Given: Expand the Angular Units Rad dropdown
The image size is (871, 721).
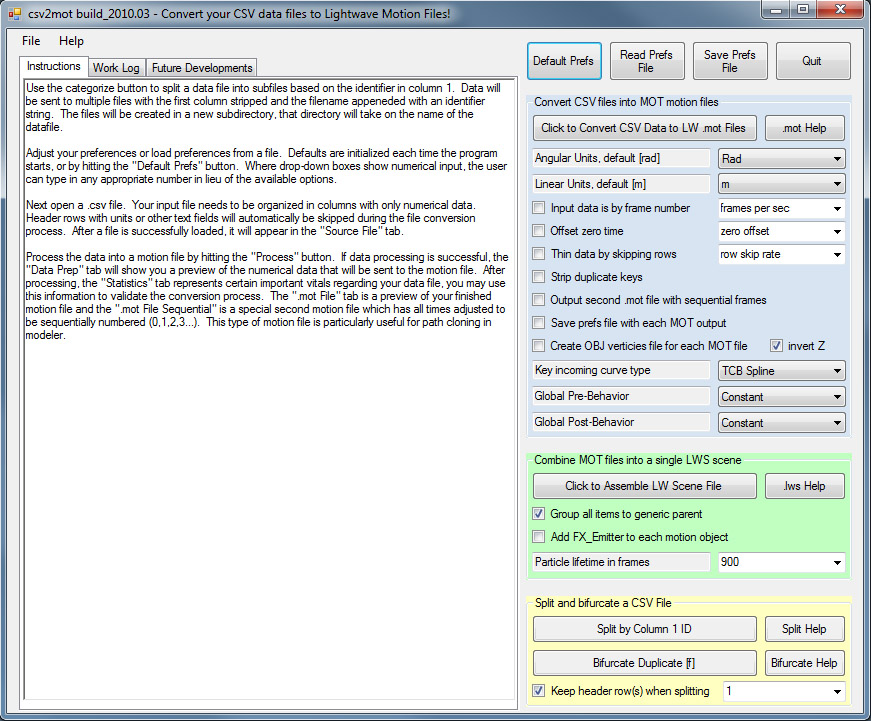Looking at the screenshot, I should pyautogui.click(x=782, y=159).
